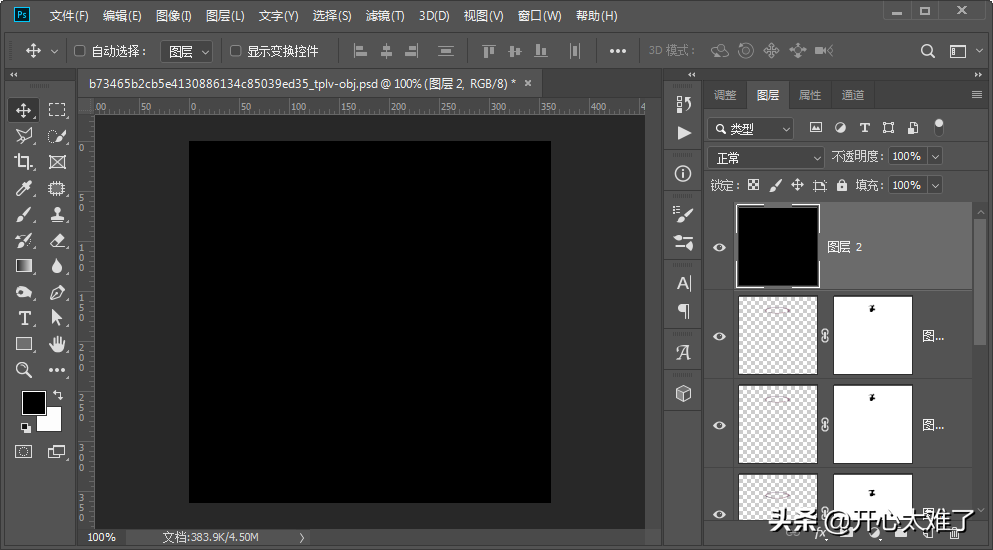Select the Move tool in toolbox
The image size is (993, 550).
pos(23,110)
